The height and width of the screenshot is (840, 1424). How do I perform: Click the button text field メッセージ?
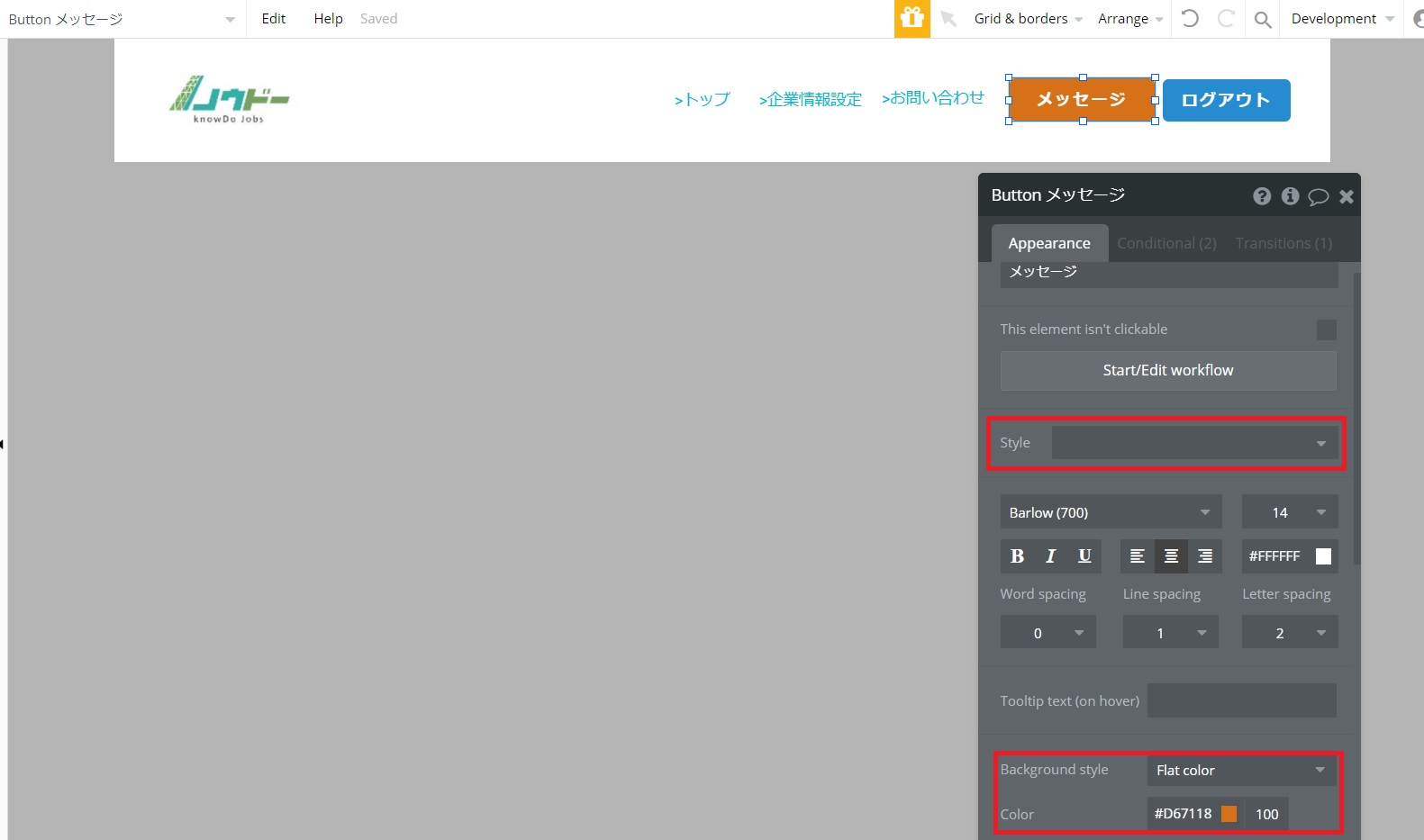click(x=1168, y=273)
